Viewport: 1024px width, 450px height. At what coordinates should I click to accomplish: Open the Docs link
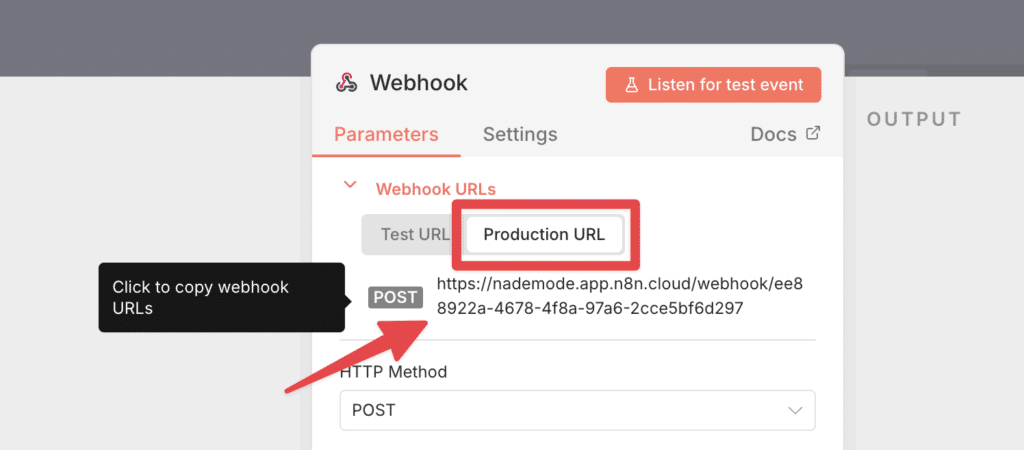click(773, 134)
